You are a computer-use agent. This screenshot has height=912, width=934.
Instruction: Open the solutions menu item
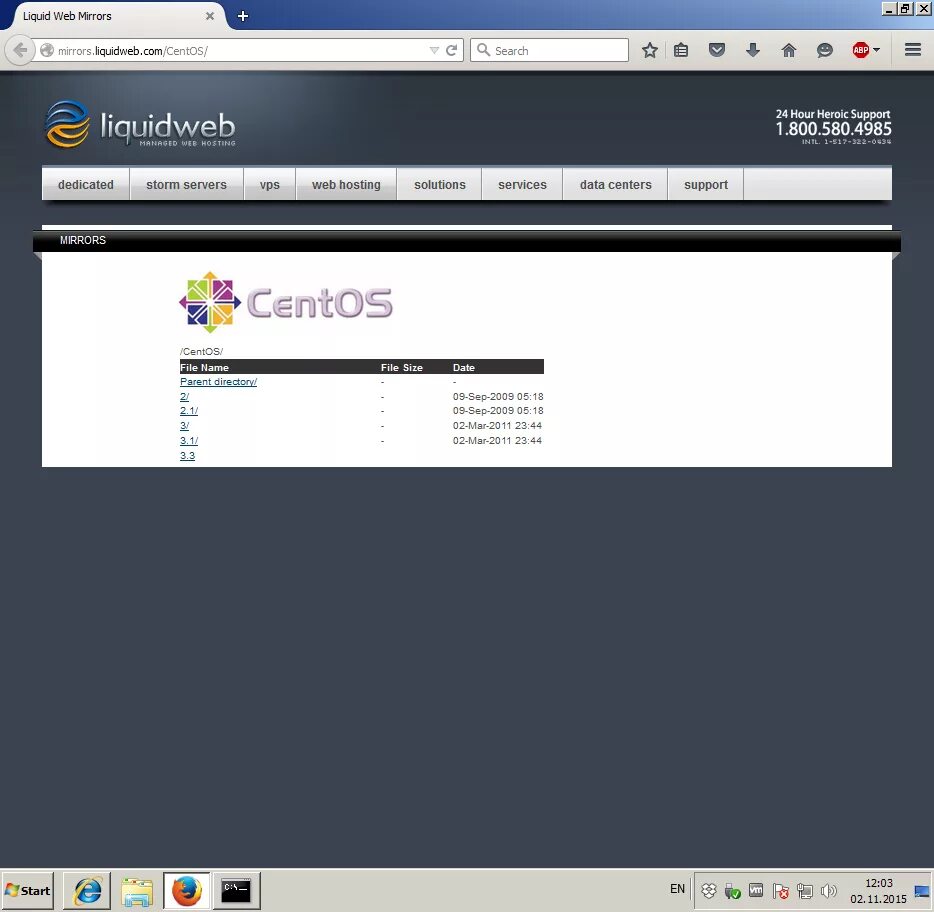coord(440,185)
